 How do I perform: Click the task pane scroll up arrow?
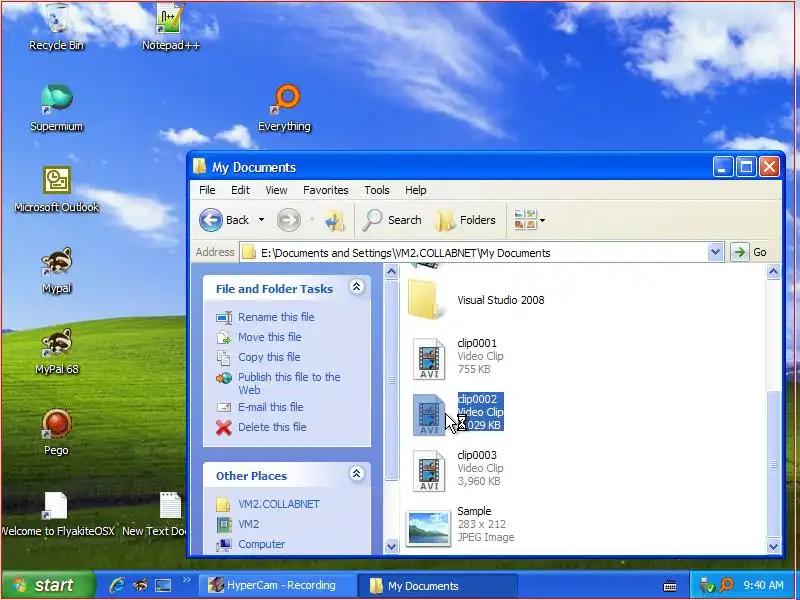(x=391, y=272)
